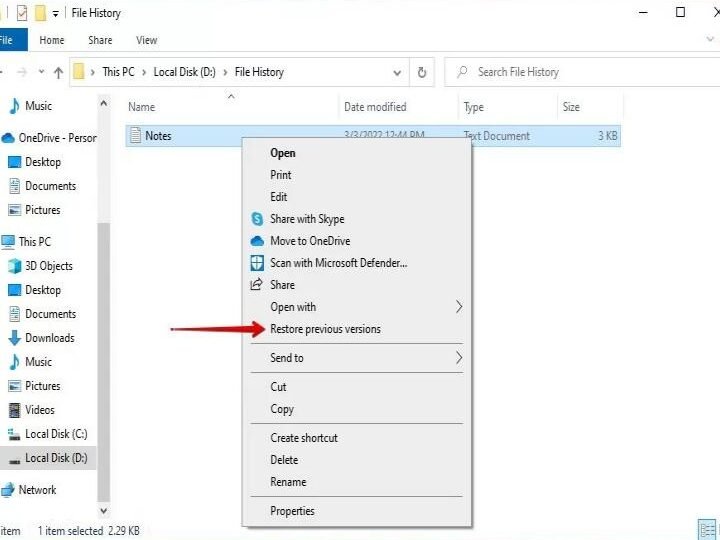The height and width of the screenshot is (540, 720).
Task: Choose Copy from the context menu
Action: click(357, 409)
